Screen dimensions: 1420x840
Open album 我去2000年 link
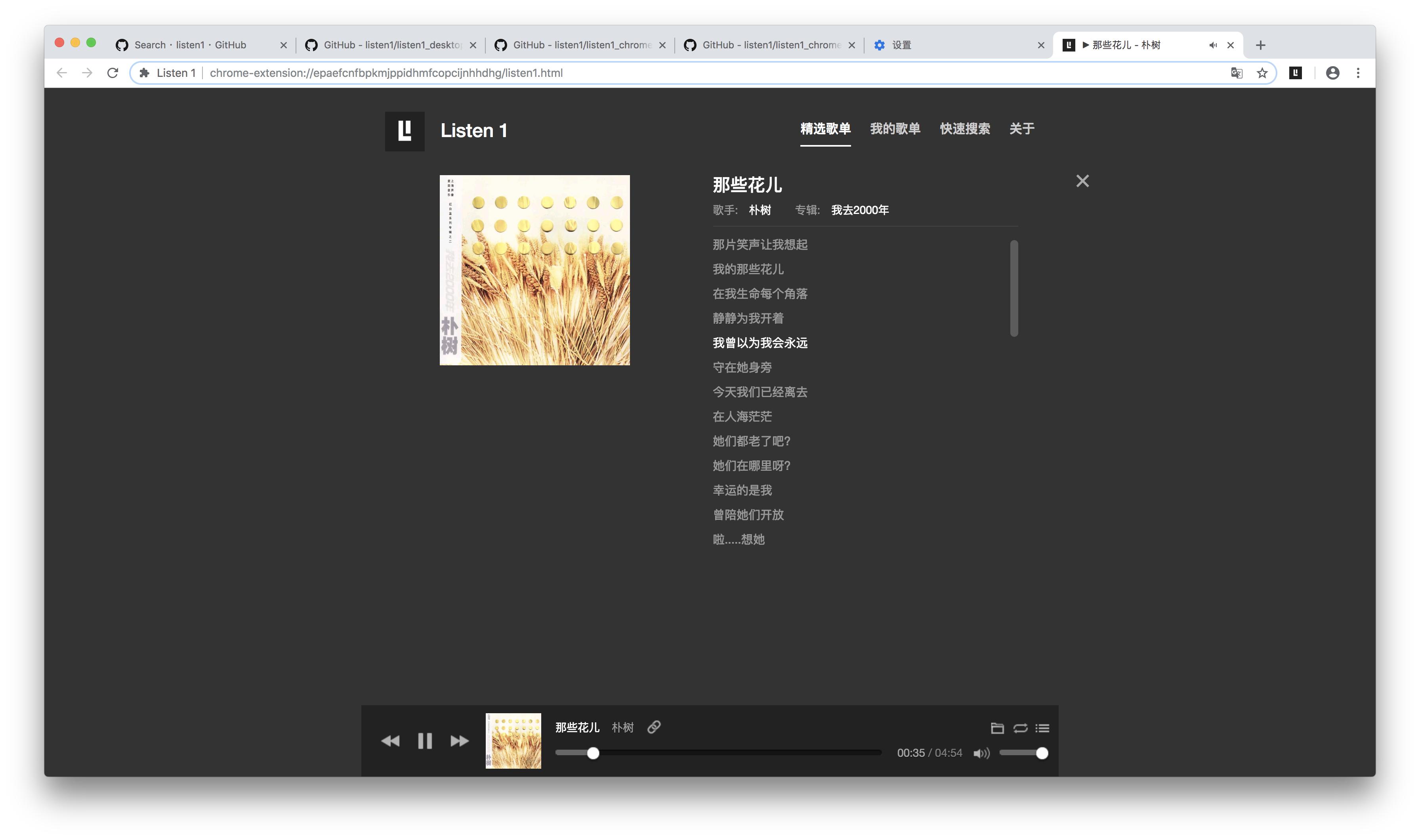860,210
